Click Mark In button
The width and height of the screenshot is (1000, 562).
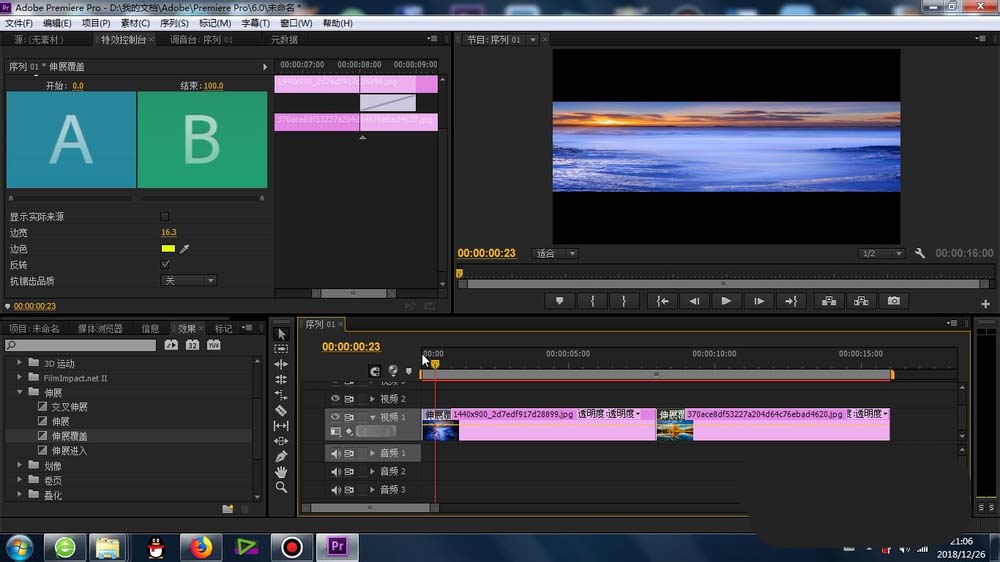pyautogui.click(x=592, y=301)
